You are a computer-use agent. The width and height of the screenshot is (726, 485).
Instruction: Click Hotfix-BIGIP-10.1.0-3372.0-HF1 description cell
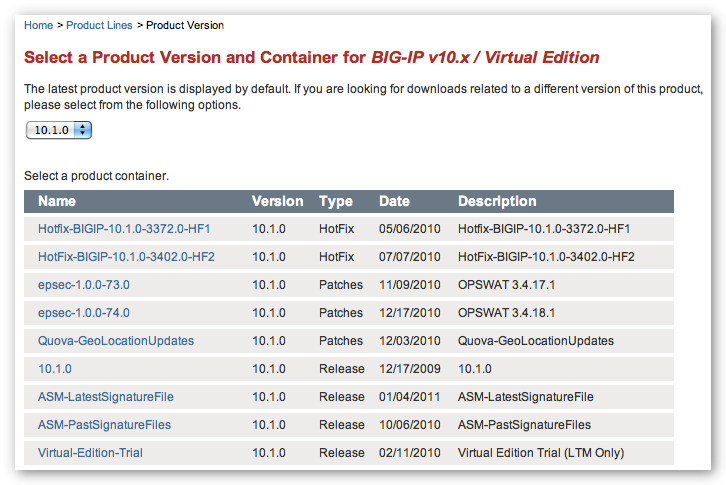544,229
